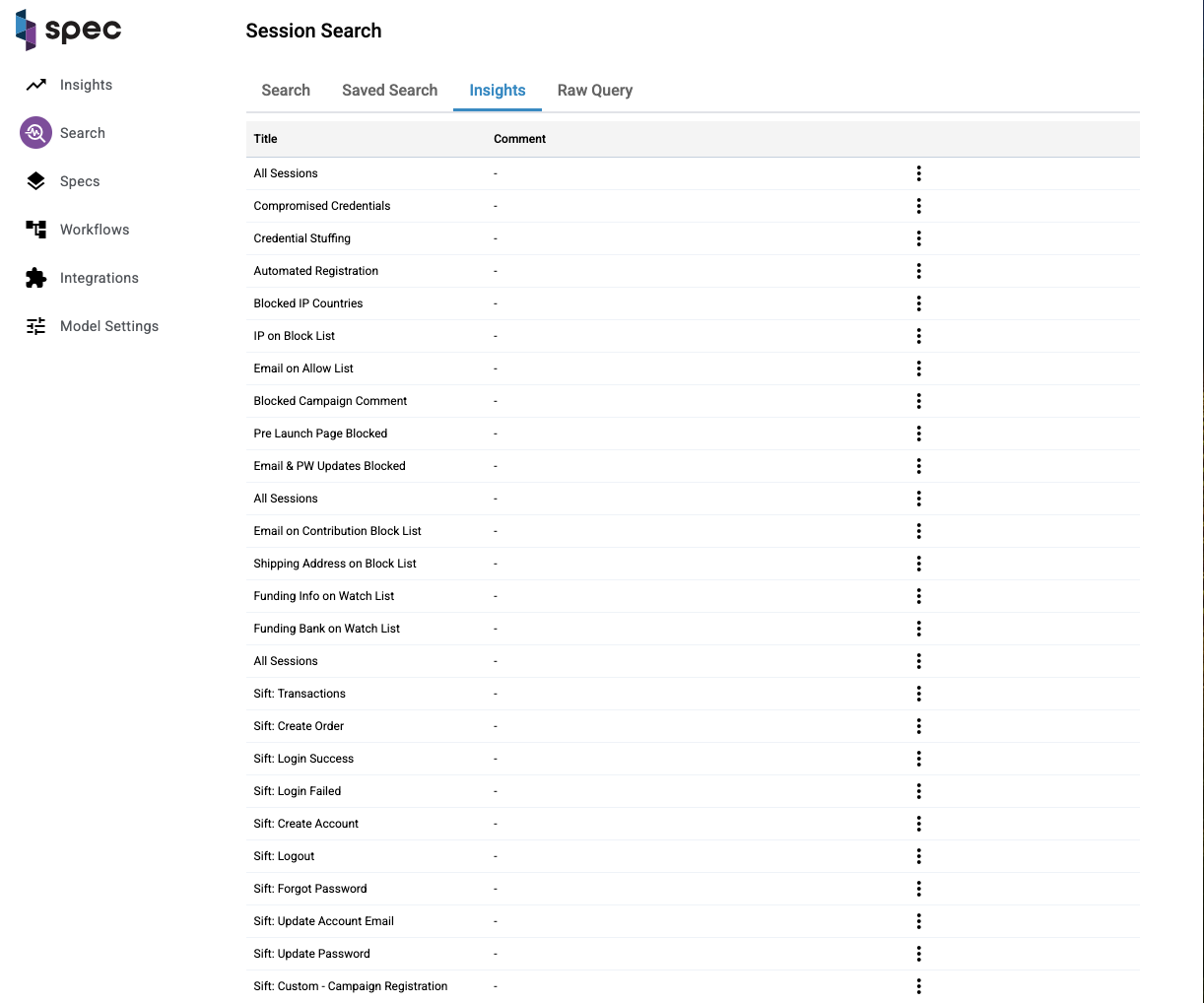The height and width of the screenshot is (1003, 1204).
Task: Open the Email on Allow List row
Action: coord(303,368)
